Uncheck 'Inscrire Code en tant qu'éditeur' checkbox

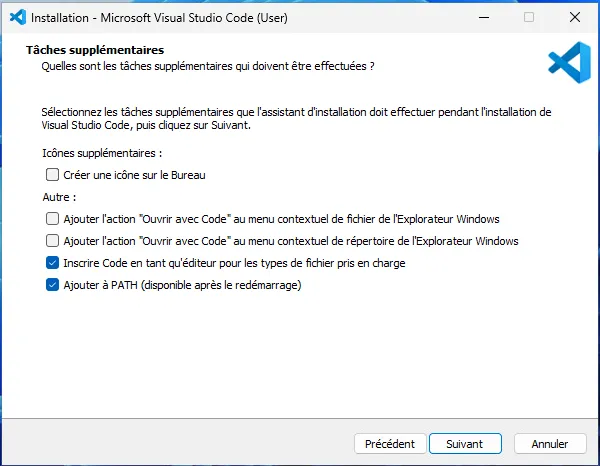coord(52,263)
